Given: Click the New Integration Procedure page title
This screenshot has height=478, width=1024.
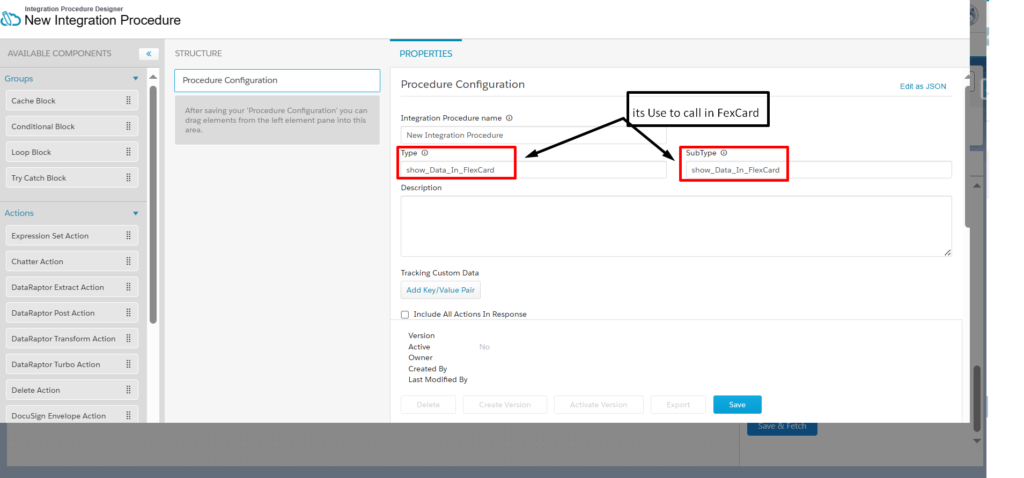Looking at the screenshot, I should point(103,20).
